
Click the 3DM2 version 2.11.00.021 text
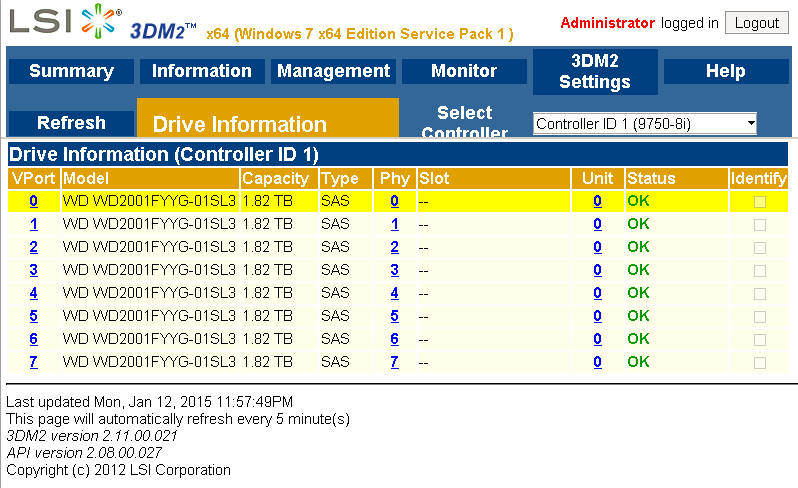pos(92,436)
